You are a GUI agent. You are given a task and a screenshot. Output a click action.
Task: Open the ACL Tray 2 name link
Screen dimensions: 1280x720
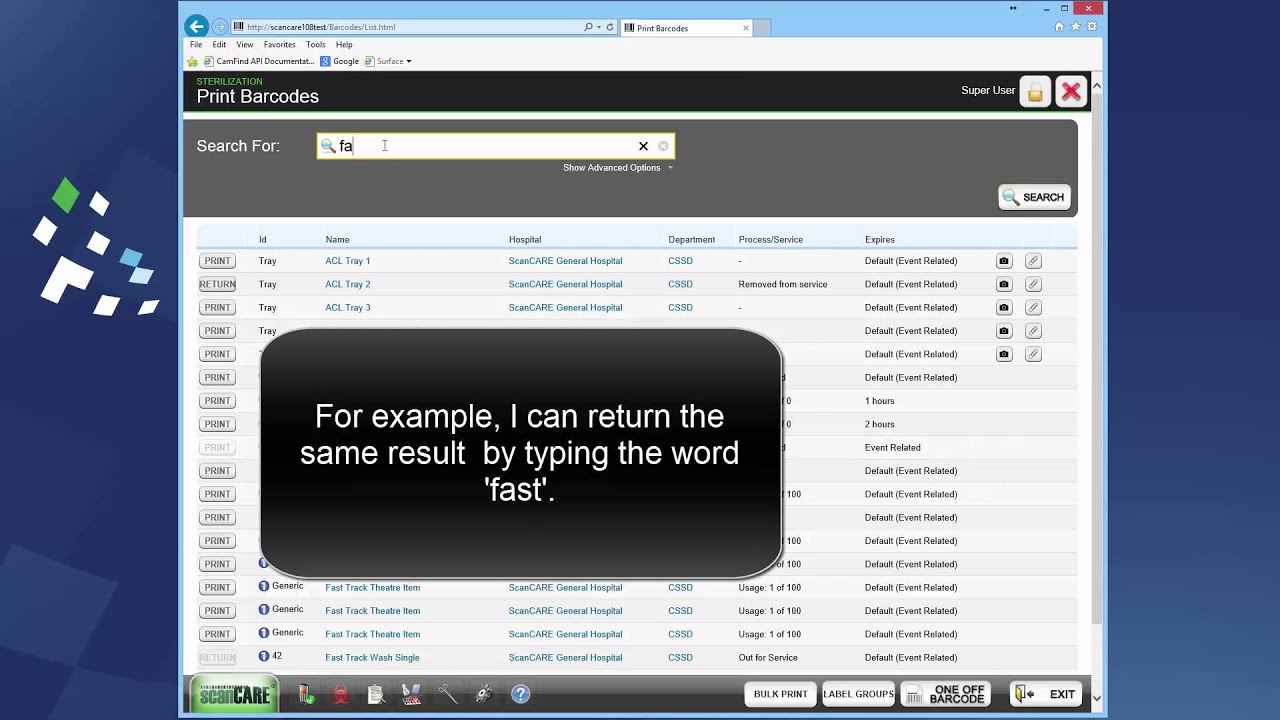347,284
